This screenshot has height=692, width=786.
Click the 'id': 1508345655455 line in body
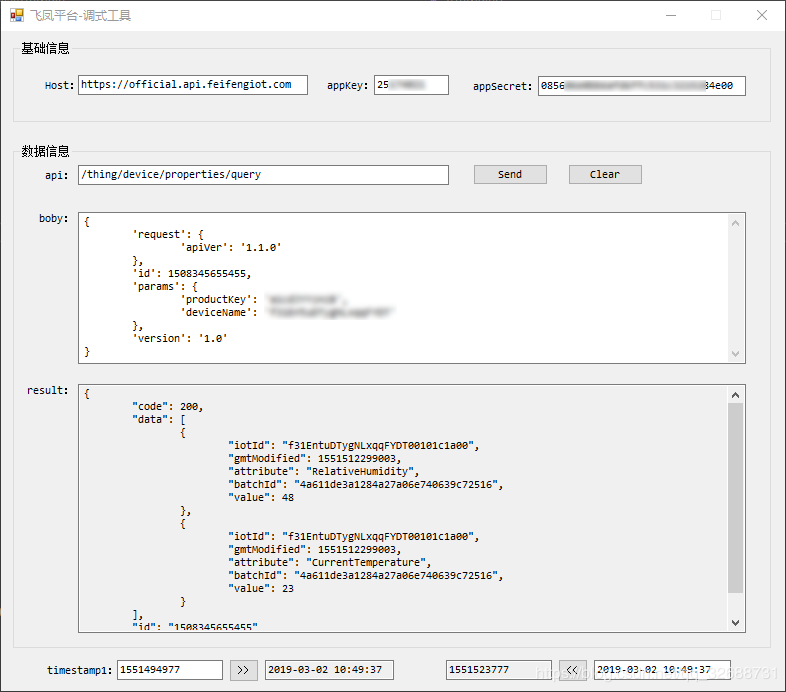pyautogui.click(x=191, y=273)
